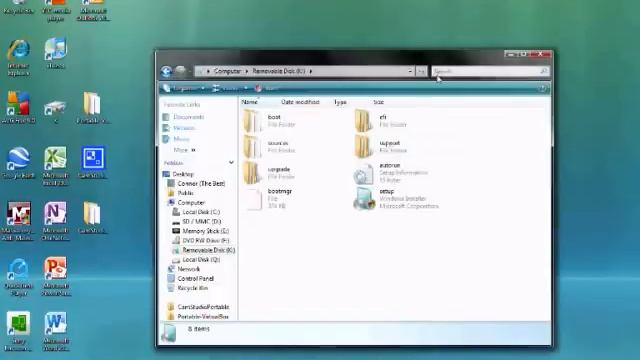
Task: Go back using the Explorer back arrow
Action: (166, 72)
